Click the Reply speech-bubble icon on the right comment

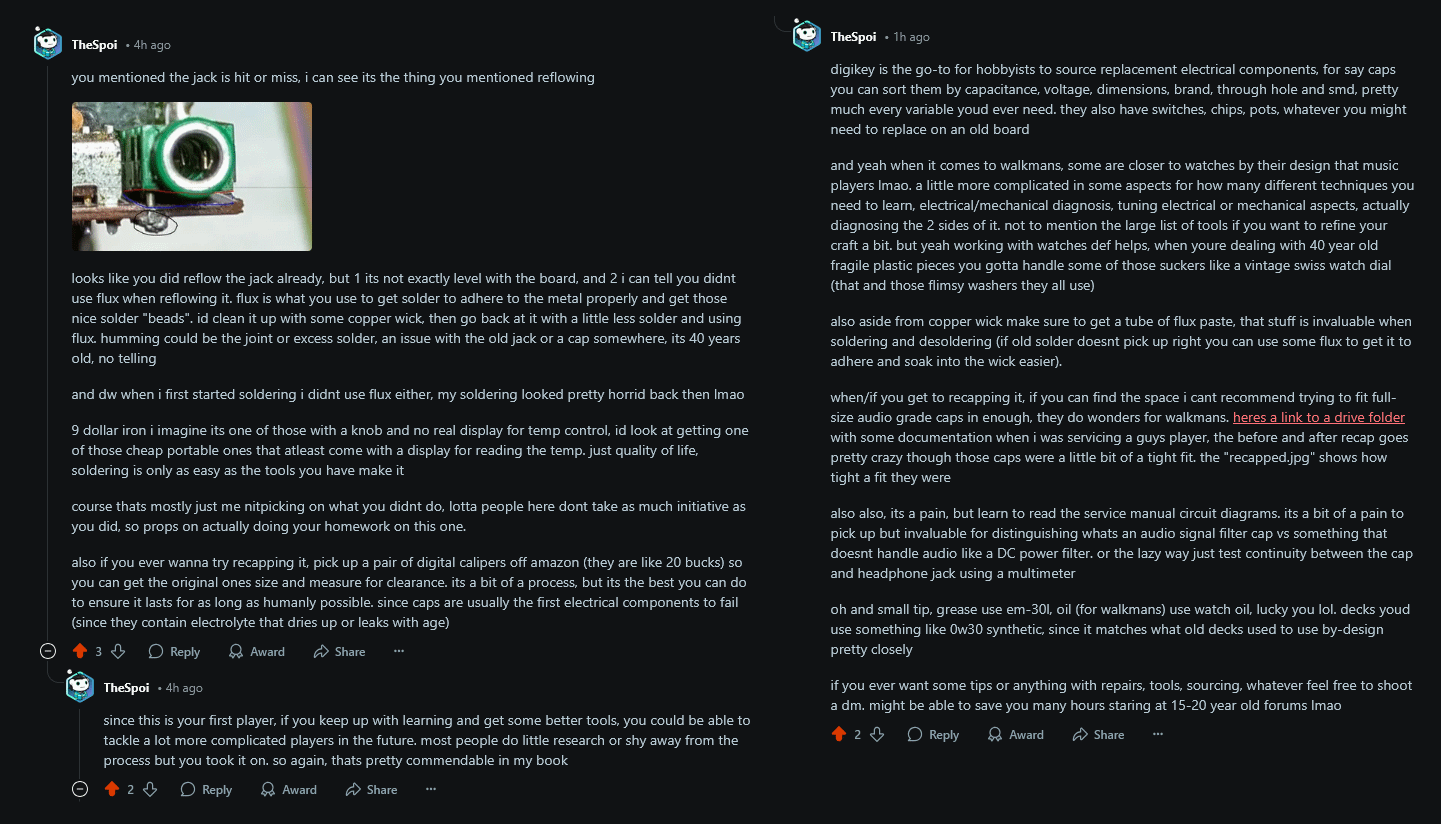(x=914, y=734)
